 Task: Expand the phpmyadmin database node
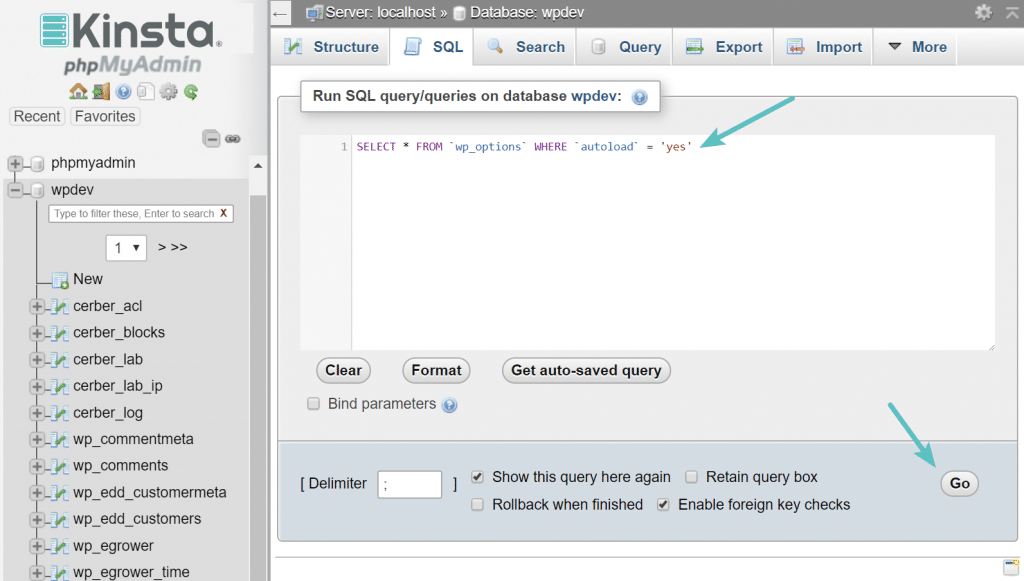tap(15, 163)
